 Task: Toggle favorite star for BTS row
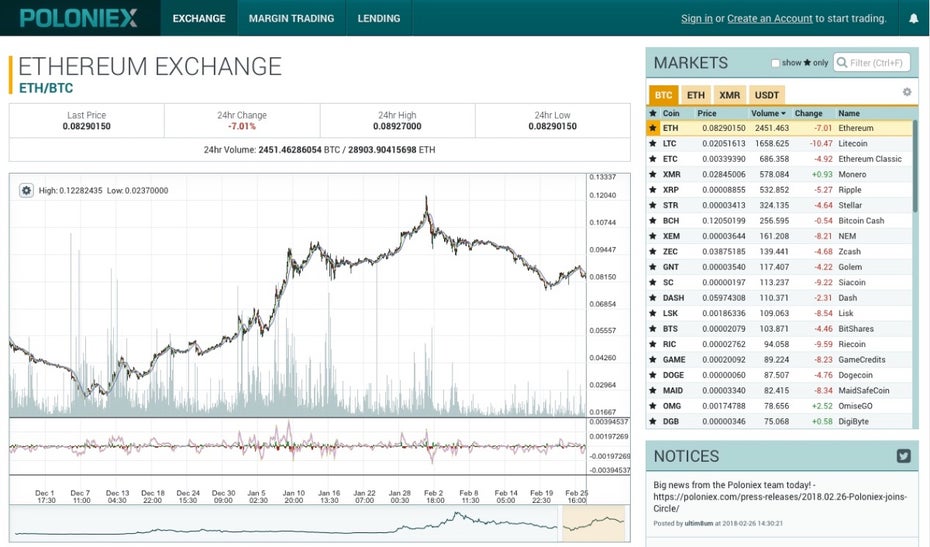click(653, 329)
